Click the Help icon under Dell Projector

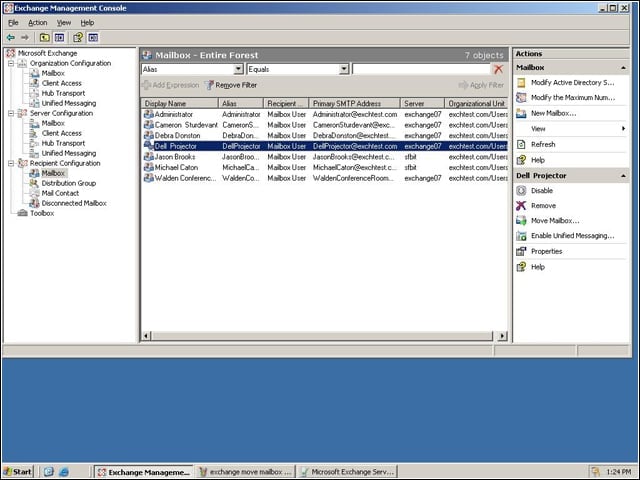coord(521,267)
